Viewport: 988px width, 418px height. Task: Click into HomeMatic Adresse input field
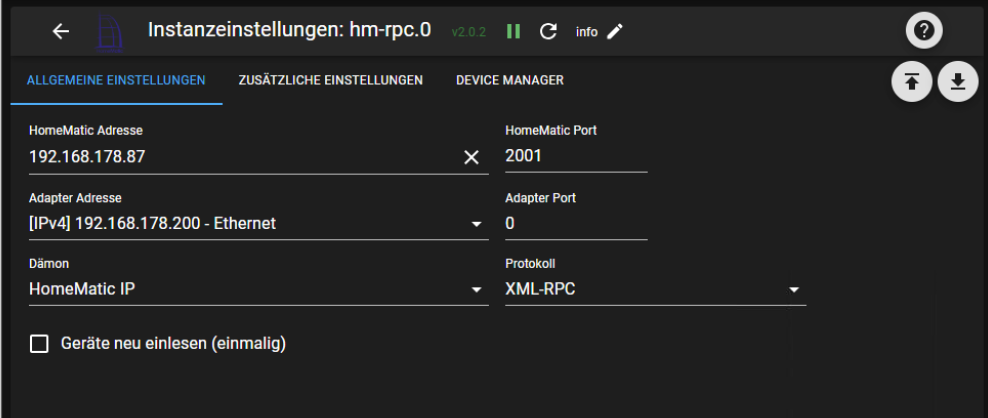[243, 157]
